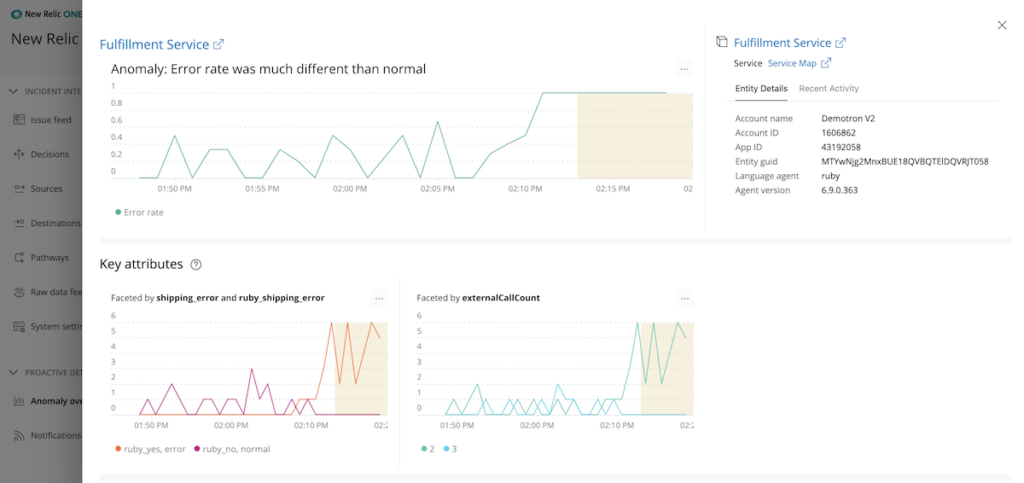Click the Decisions sidebar icon
The height and width of the screenshot is (483, 1024).
pyautogui.click(x=18, y=155)
